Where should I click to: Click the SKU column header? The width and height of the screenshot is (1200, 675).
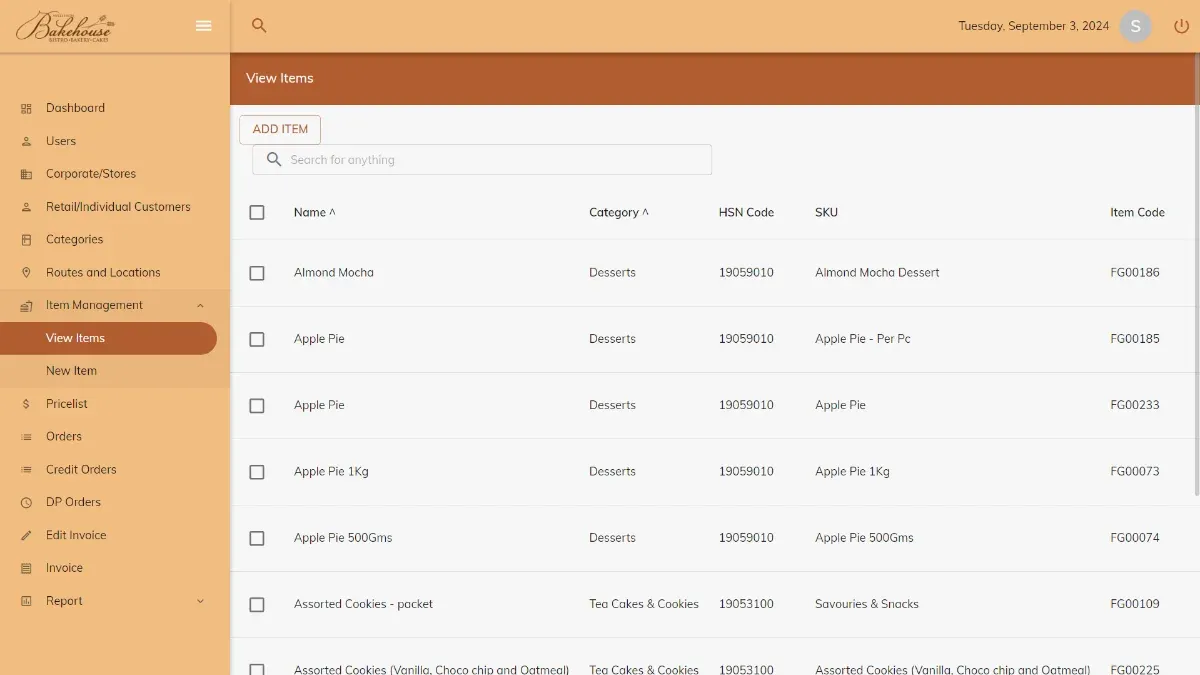826,212
